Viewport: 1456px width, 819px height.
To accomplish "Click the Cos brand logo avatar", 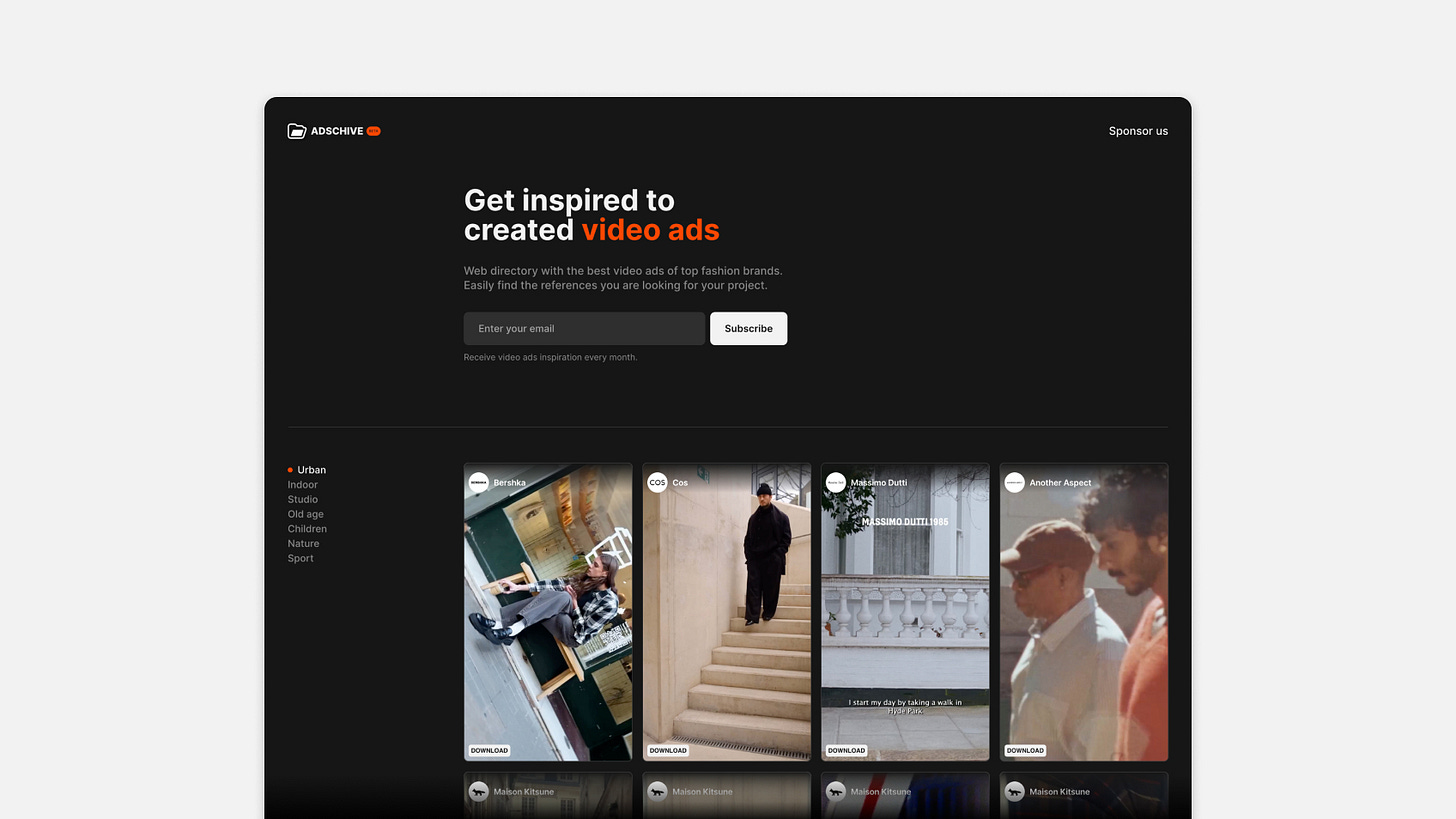I will pos(657,483).
